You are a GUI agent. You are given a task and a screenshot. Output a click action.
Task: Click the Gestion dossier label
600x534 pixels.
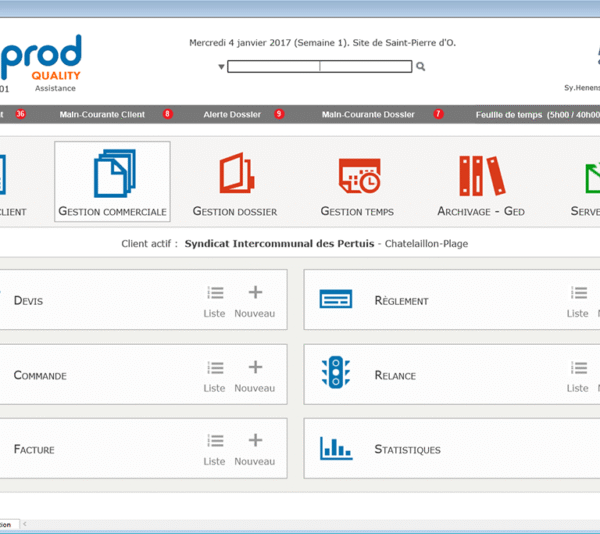235,212
